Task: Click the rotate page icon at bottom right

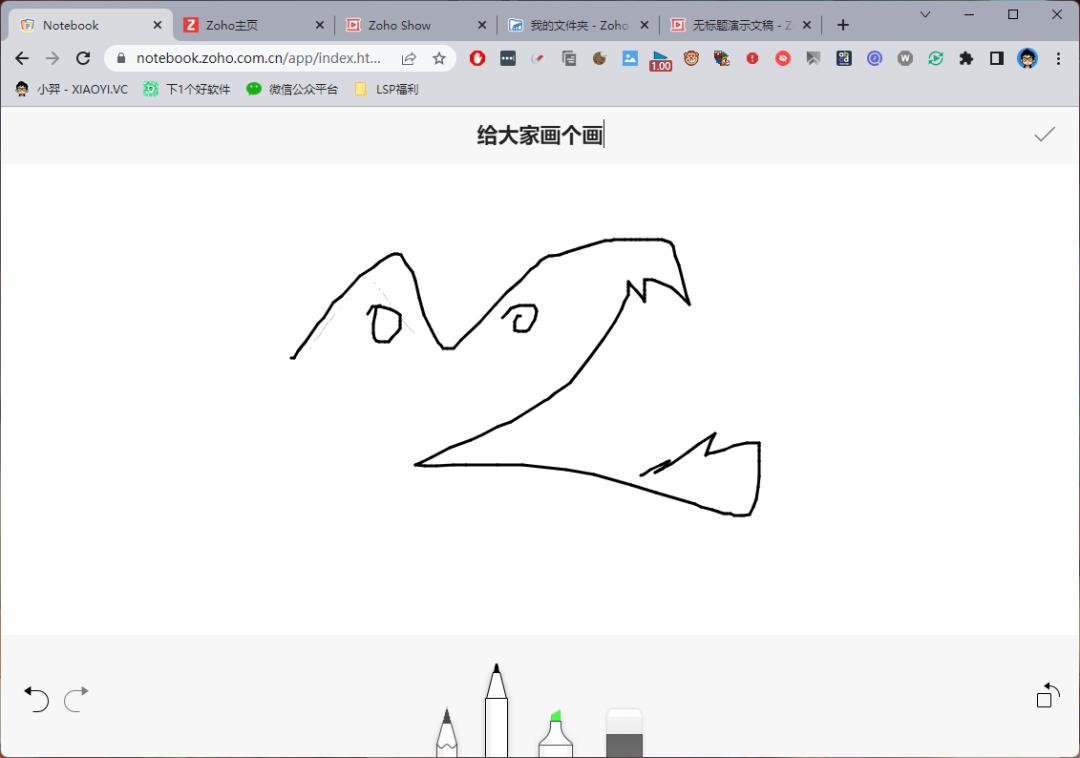Action: (x=1046, y=695)
